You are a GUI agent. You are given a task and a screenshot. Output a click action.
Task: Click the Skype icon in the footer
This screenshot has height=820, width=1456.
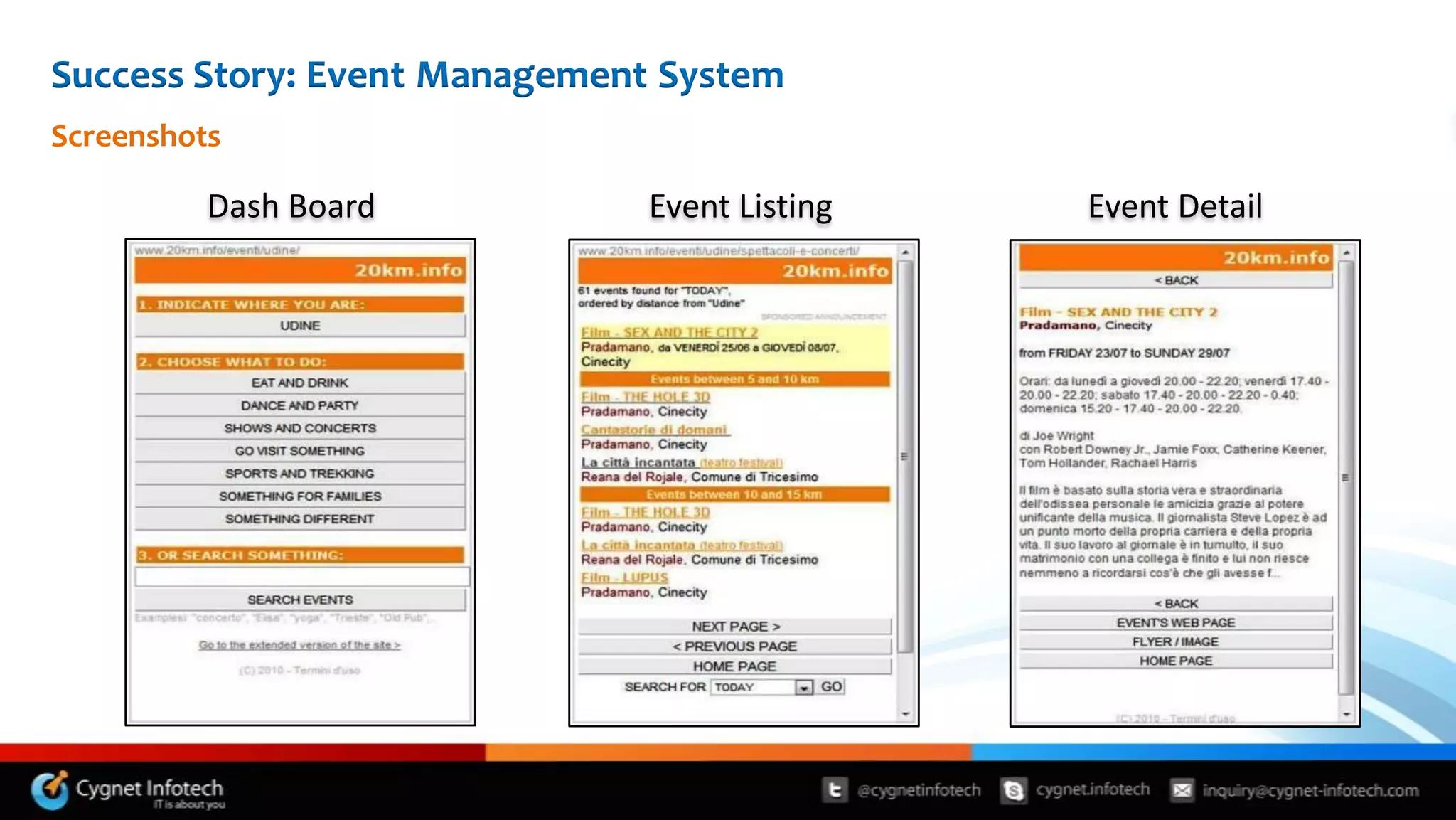click(x=1014, y=790)
